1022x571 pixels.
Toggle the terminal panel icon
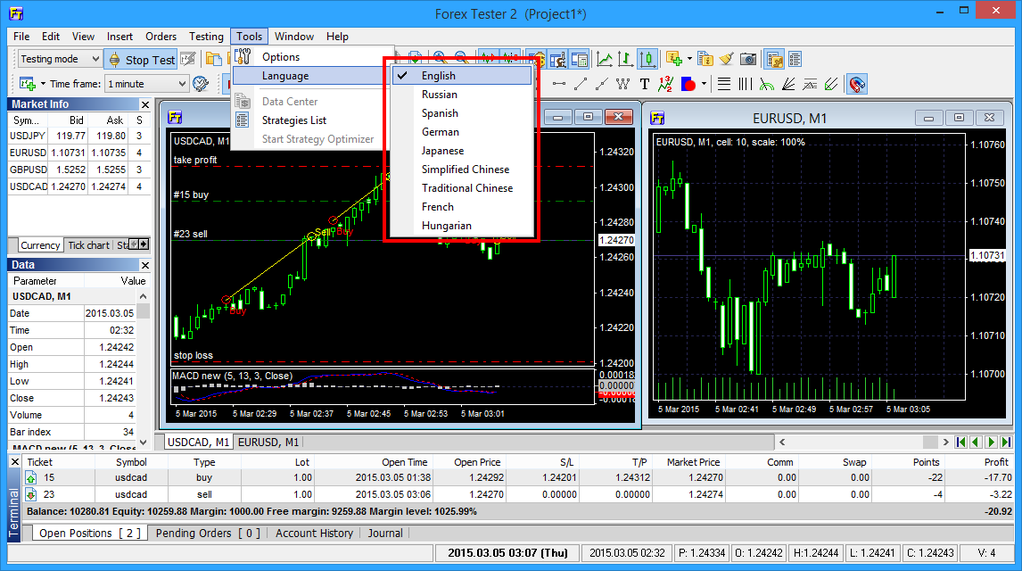coord(774,59)
